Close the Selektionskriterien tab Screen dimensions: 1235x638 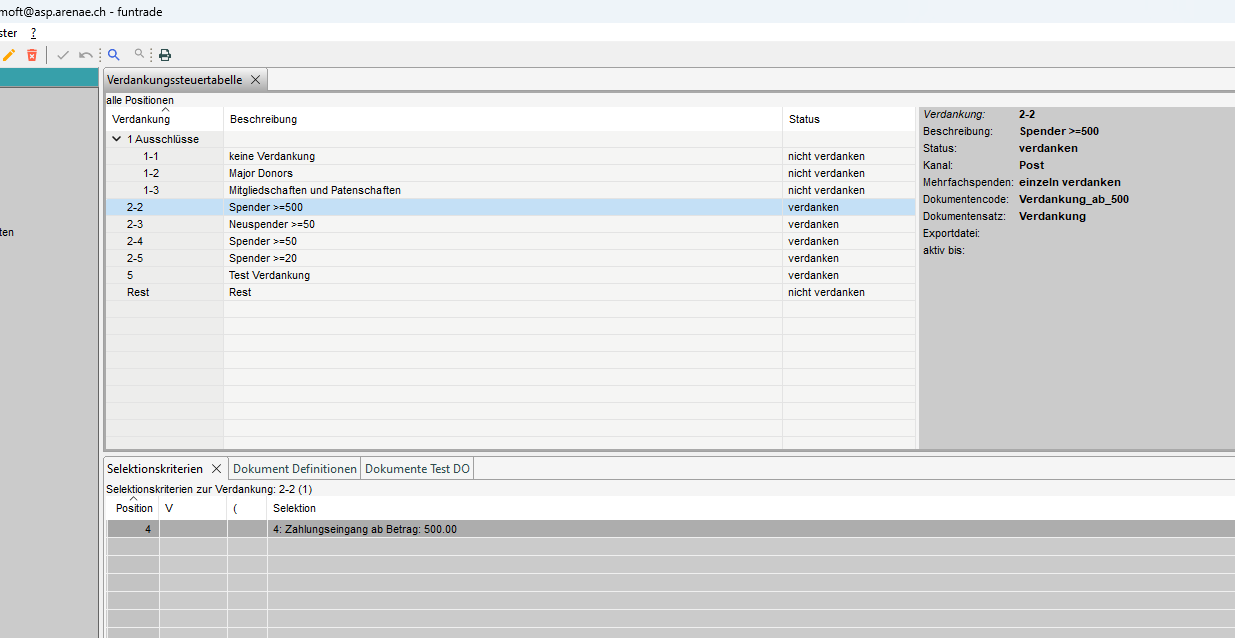point(216,469)
